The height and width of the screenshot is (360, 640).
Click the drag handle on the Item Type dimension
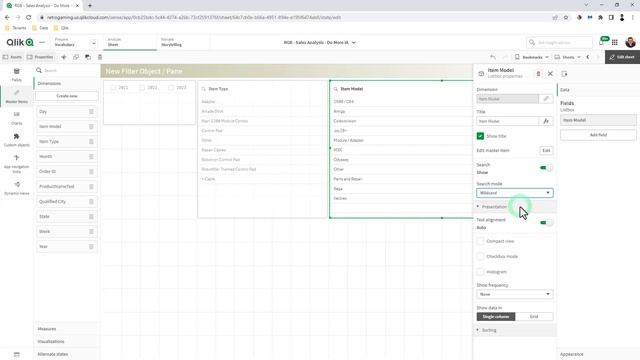pyautogui.click(x=91, y=142)
